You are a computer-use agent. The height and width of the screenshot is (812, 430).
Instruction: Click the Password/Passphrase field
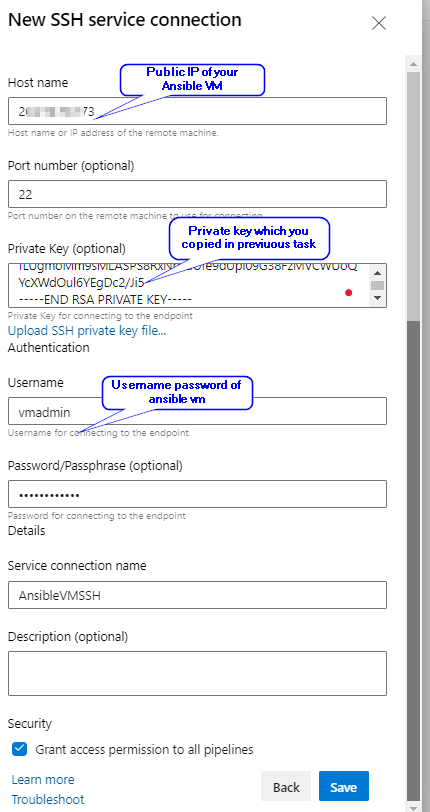(x=197, y=494)
